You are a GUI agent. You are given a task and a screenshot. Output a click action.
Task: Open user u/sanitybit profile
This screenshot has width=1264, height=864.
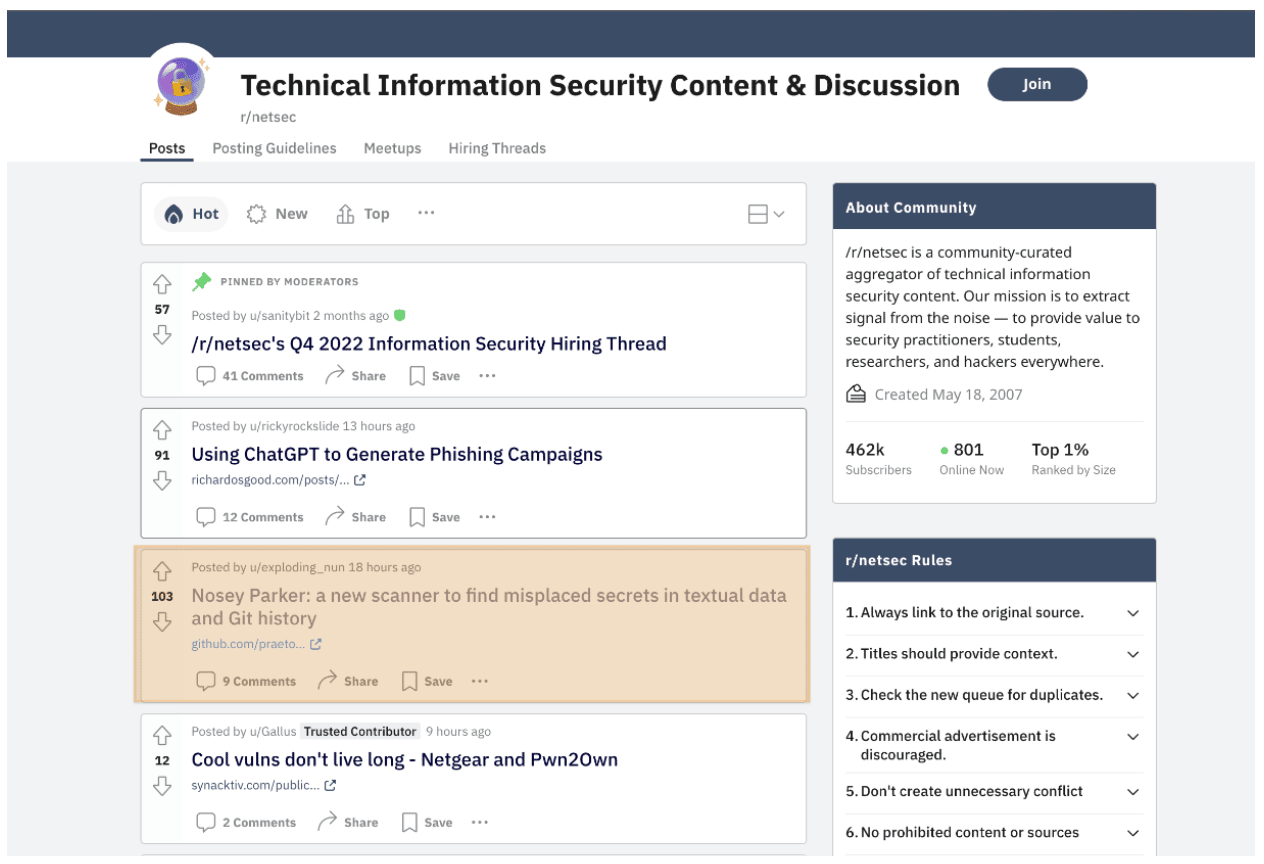(x=279, y=316)
